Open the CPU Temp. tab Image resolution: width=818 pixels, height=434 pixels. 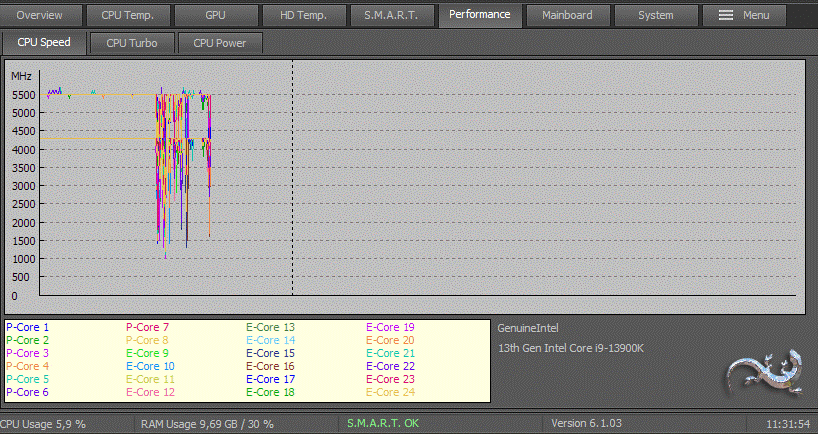pyautogui.click(x=126, y=15)
